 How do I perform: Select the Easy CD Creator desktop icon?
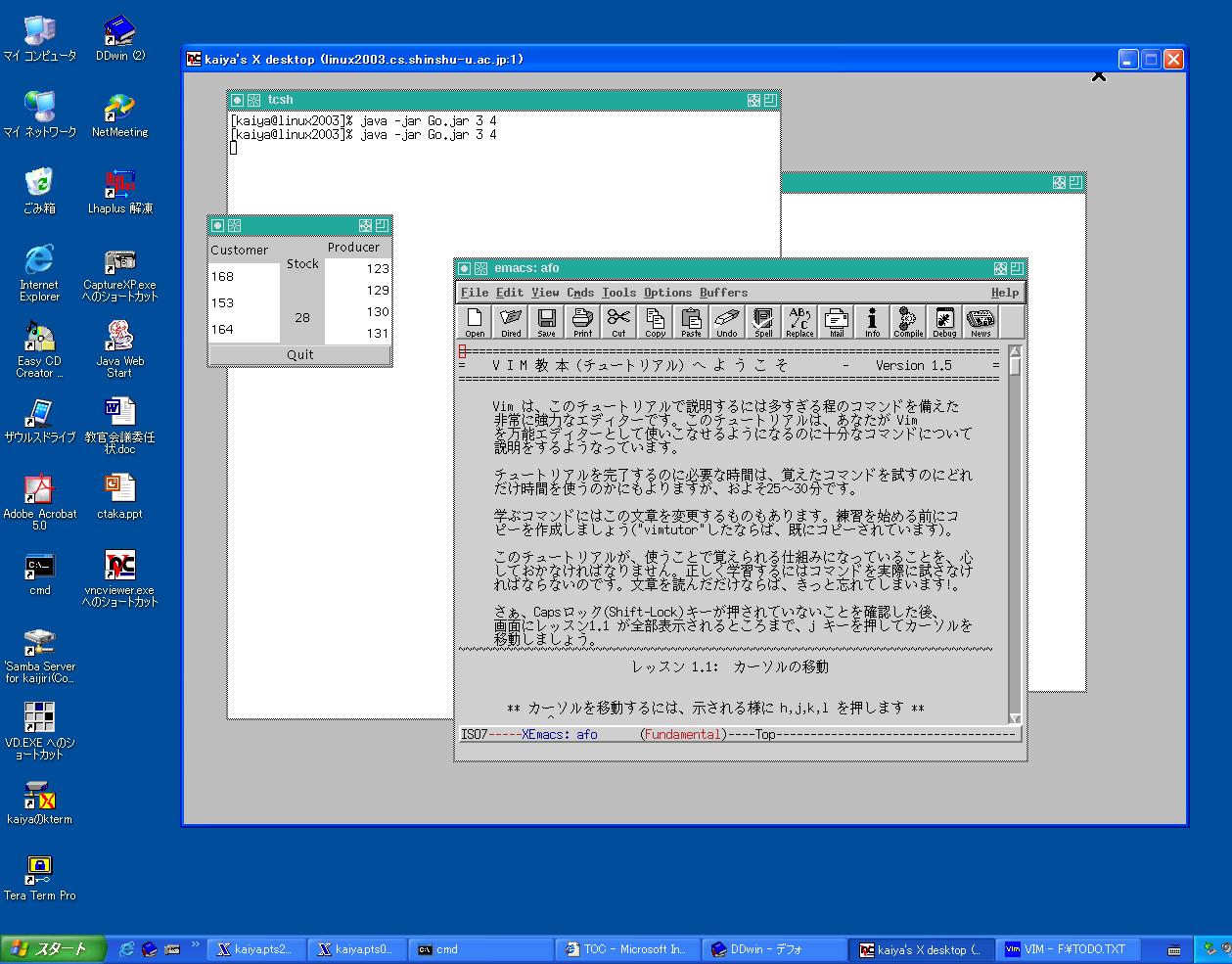[39, 349]
